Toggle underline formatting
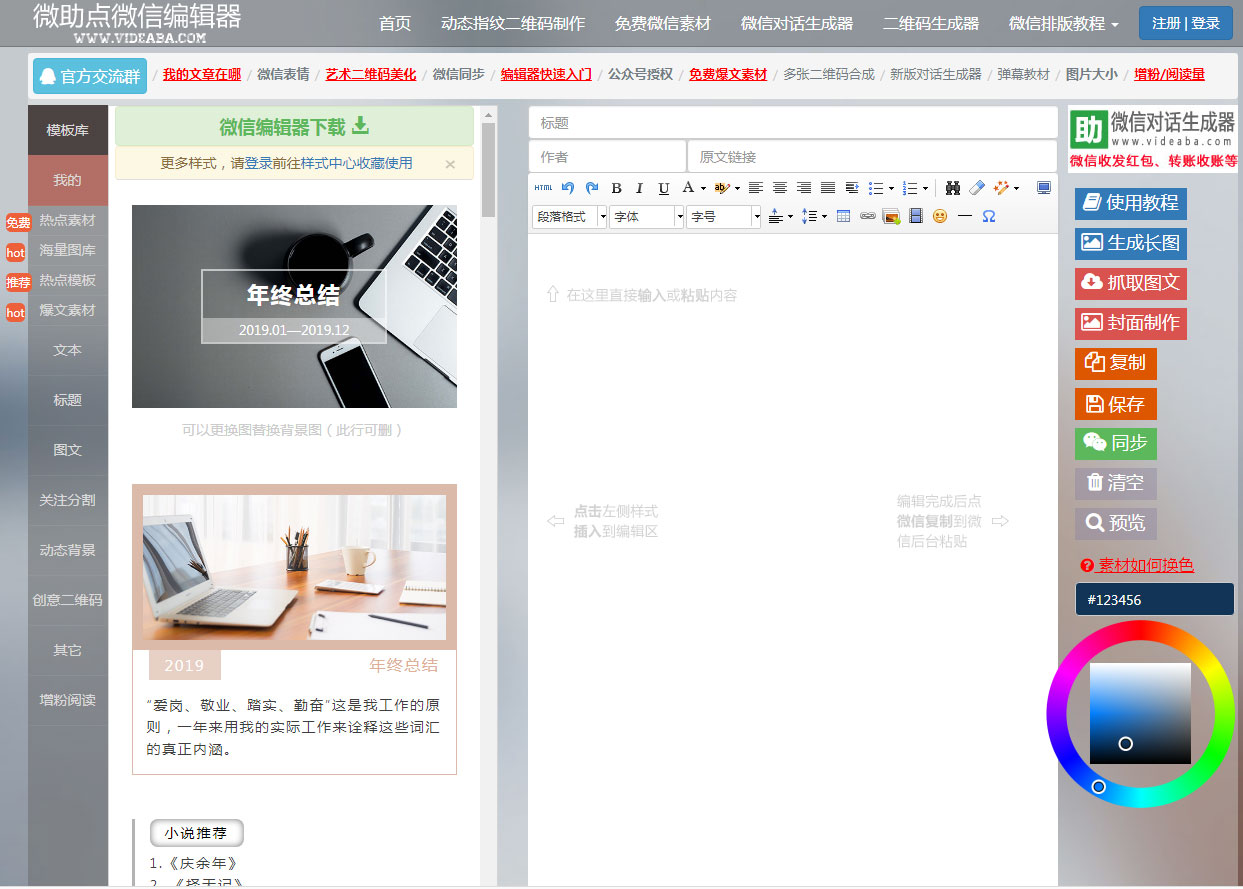Image resolution: width=1243 pixels, height=889 pixels. point(664,188)
